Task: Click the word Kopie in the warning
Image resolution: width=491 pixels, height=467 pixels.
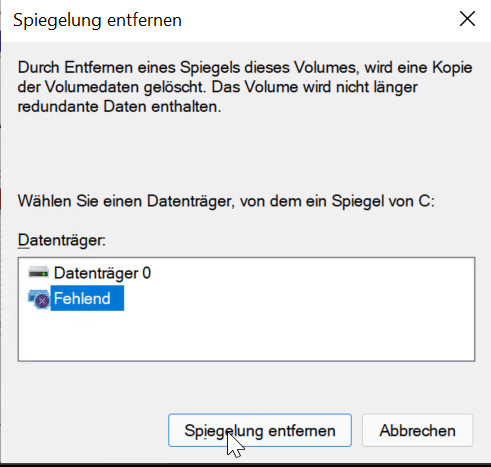Action: click(452, 67)
